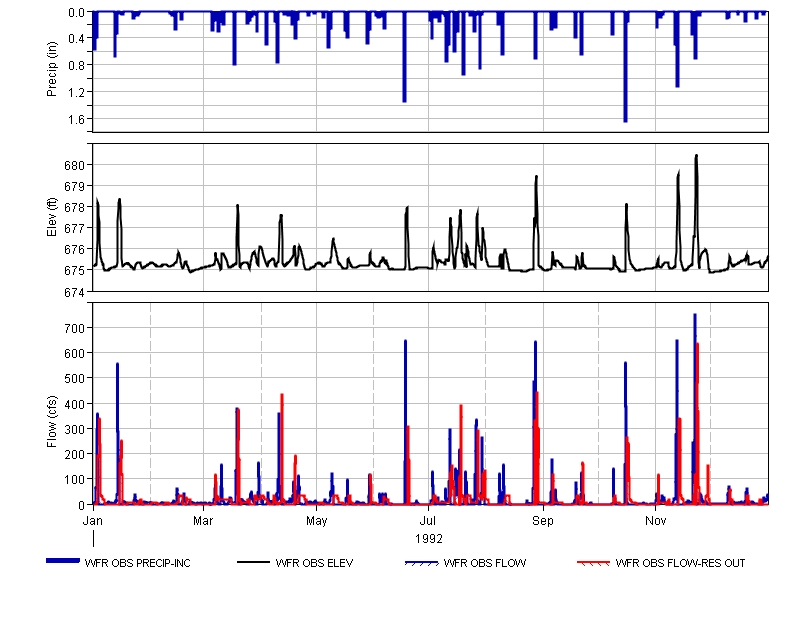The height and width of the screenshot is (627, 800).
Task: Click the tallest precipitation bar in late October
Action: [x=626, y=67]
